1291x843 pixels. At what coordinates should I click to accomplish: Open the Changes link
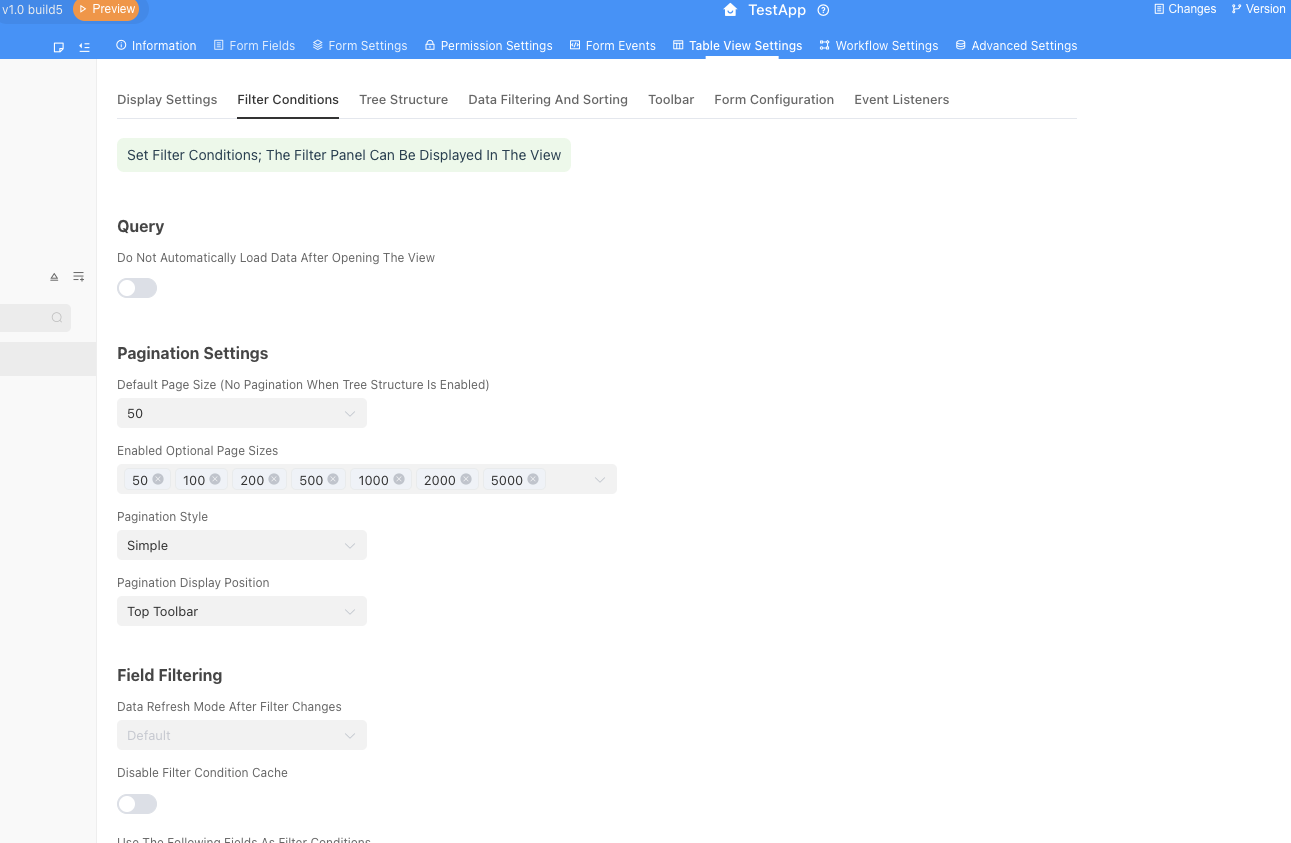pos(1185,9)
